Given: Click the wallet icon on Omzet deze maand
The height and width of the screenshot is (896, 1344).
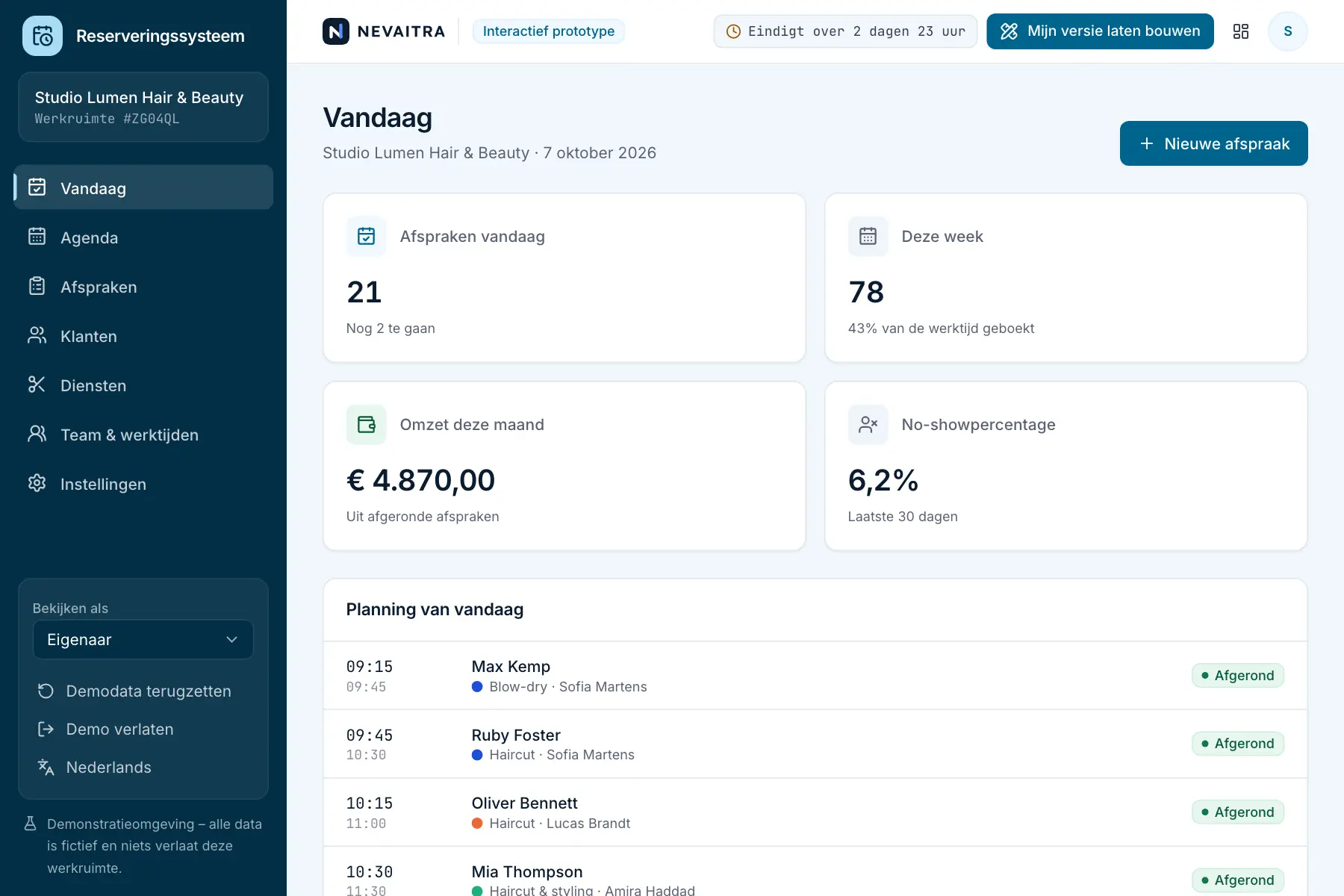Looking at the screenshot, I should pyautogui.click(x=367, y=425).
